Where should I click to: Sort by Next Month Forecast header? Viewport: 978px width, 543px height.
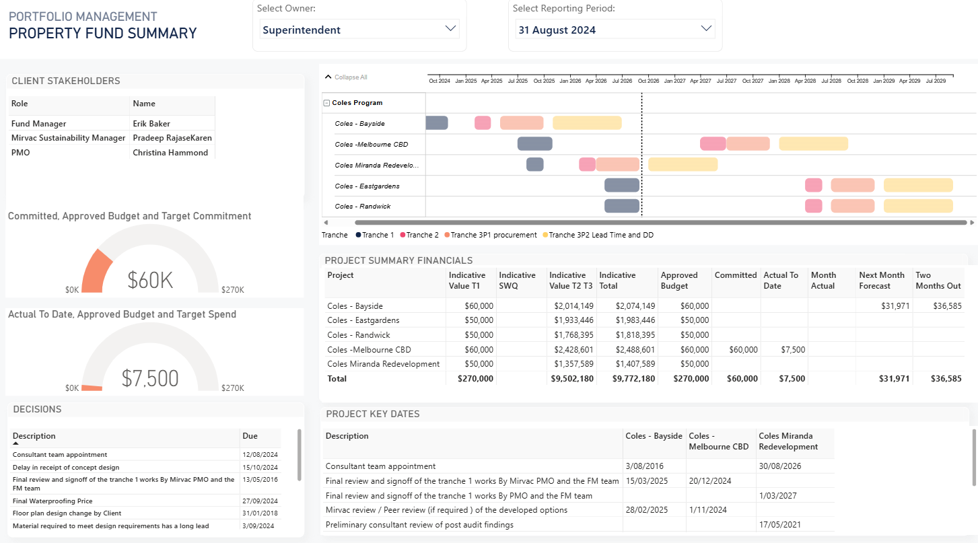pyautogui.click(x=881, y=281)
